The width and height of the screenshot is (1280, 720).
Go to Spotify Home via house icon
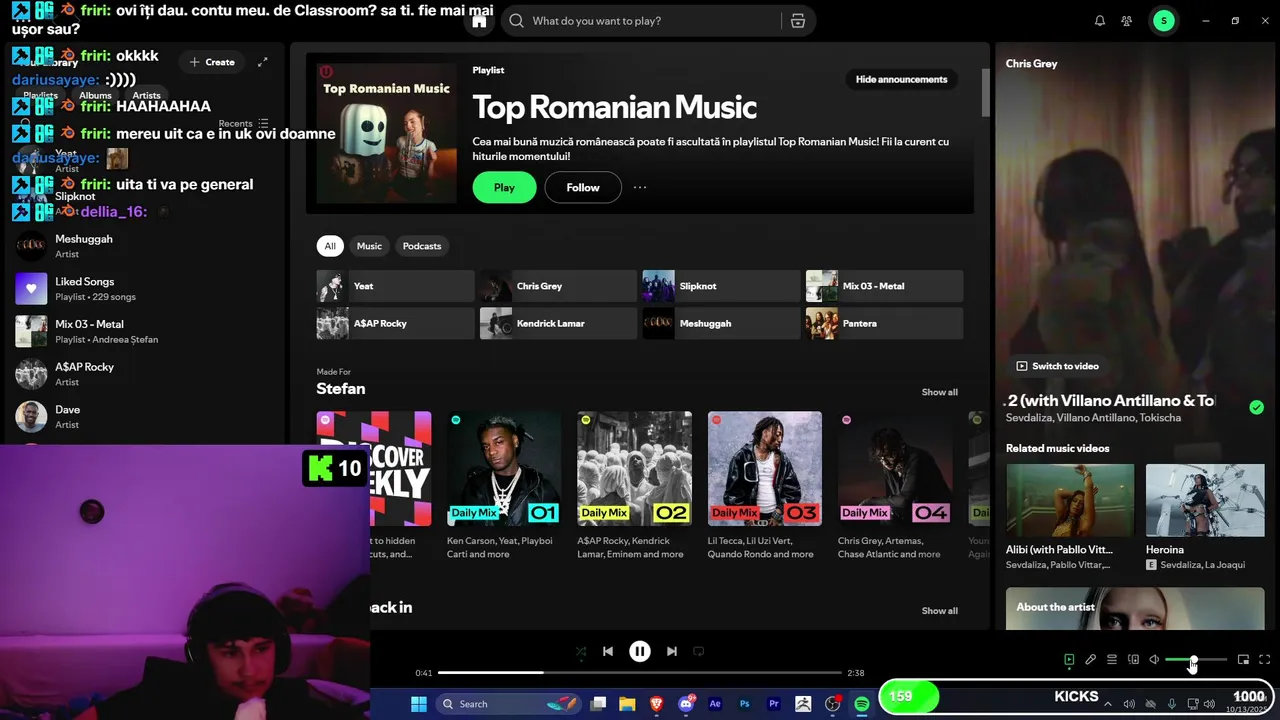click(480, 21)
